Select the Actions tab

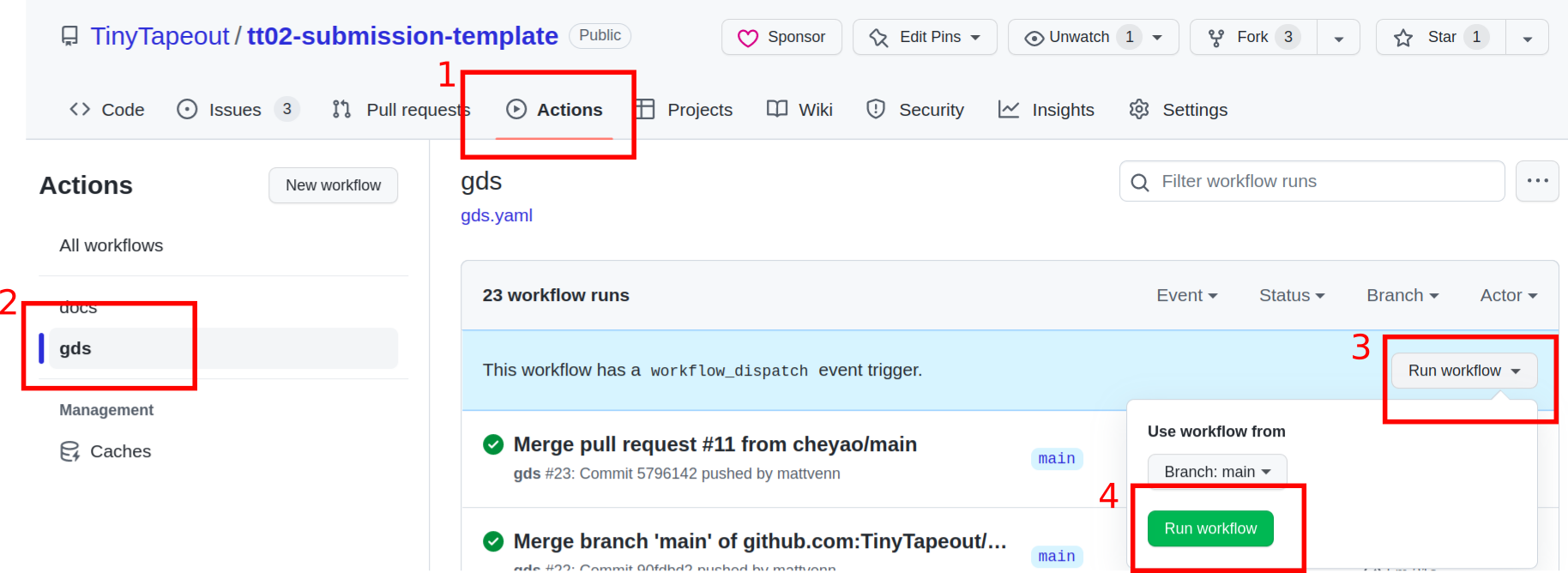pos(554,110)
